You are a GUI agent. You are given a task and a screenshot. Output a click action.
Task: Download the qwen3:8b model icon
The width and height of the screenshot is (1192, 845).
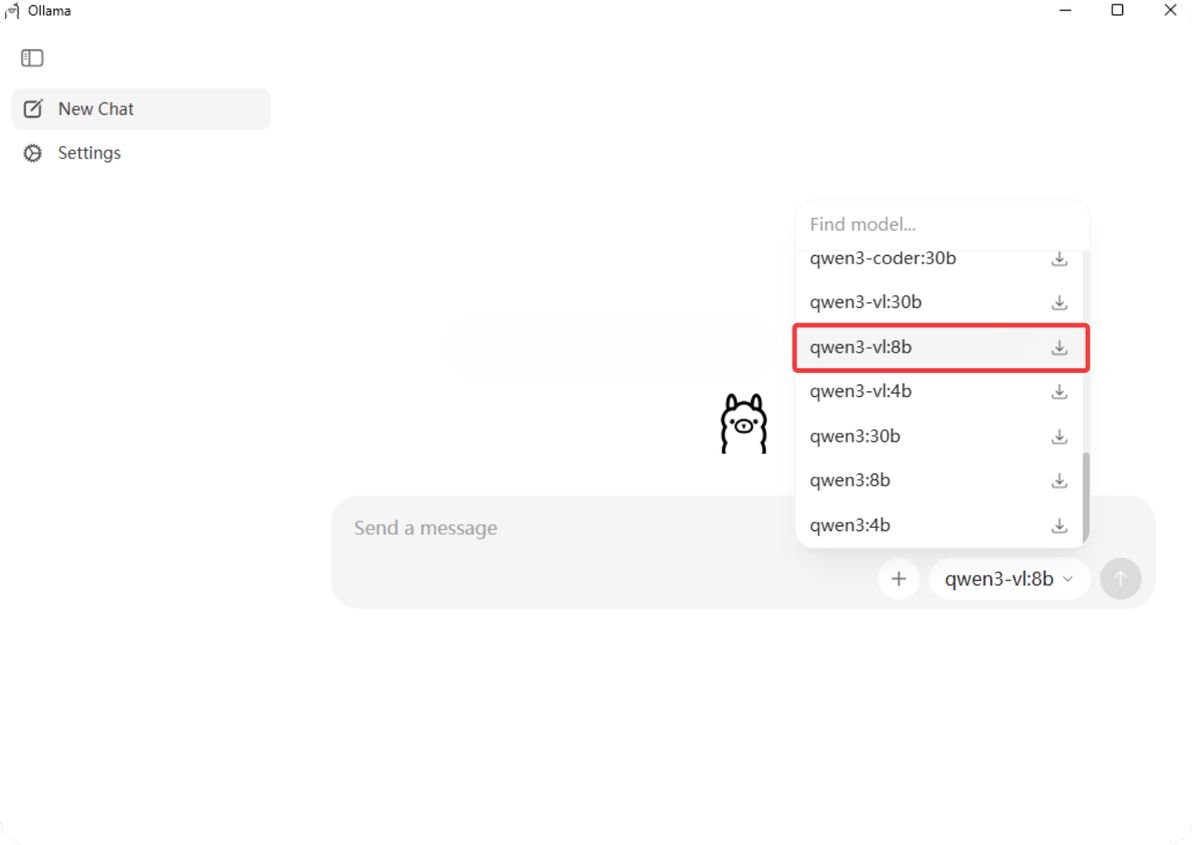[1059, 480]
